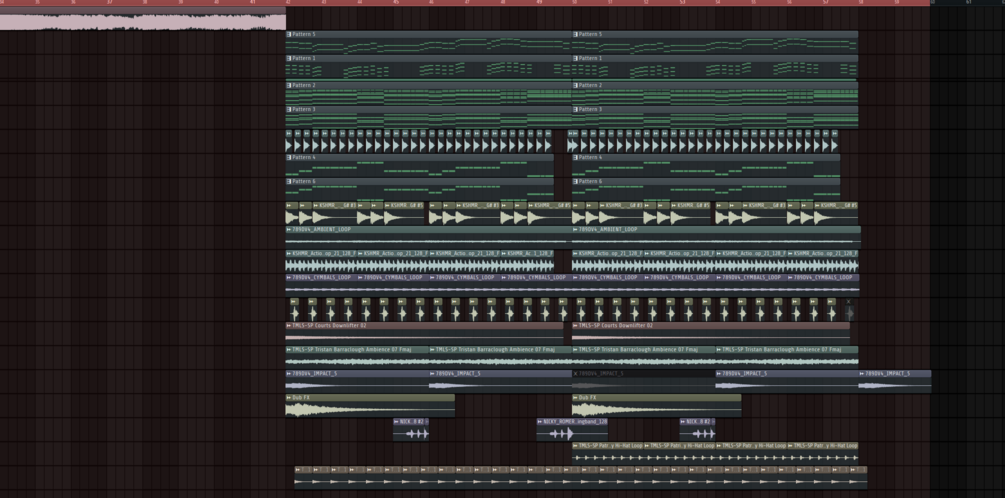Open the clip menu icon of Pattern 2 at bar 42
The image size is (1005, 498).
click(x=289, y=85)
